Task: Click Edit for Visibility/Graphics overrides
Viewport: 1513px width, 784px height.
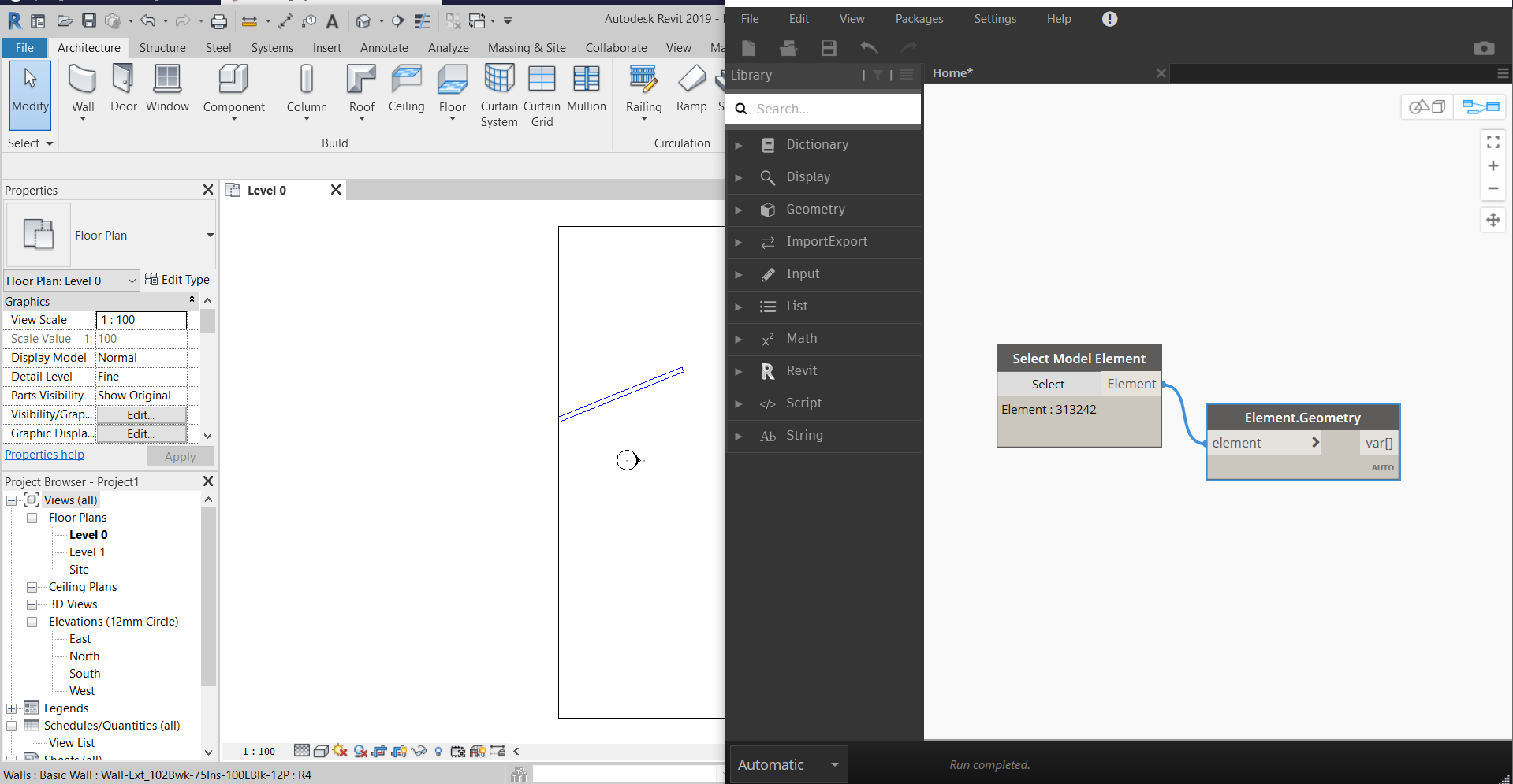Action: tap(141, 414)
